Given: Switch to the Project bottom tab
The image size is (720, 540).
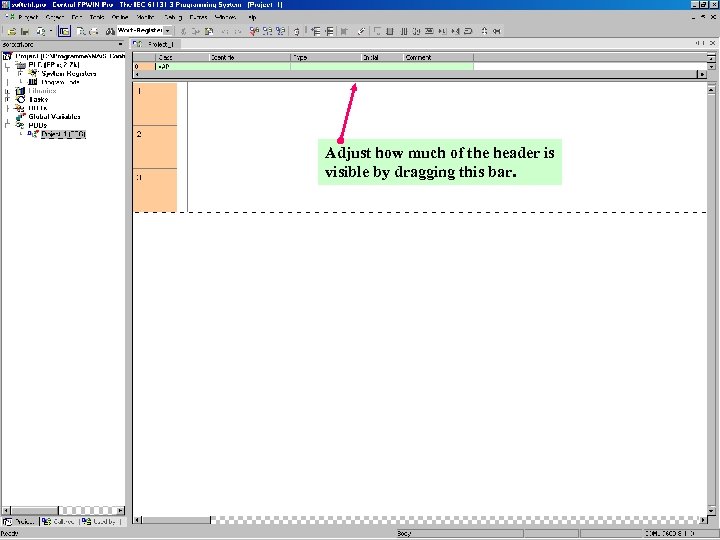Looking at the screenshot, I should coord(19,522).
